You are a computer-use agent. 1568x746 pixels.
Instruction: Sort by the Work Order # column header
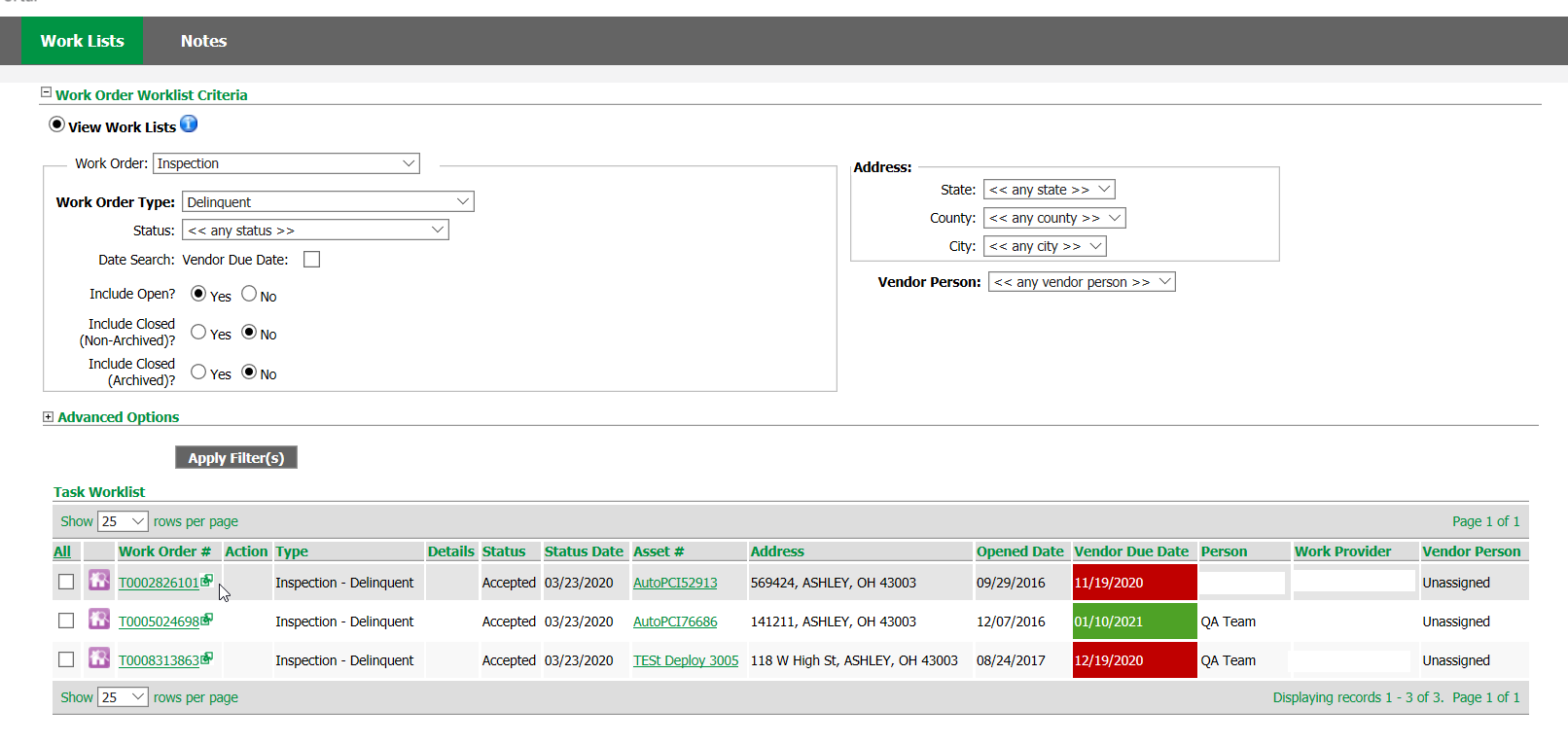(164, 551)
